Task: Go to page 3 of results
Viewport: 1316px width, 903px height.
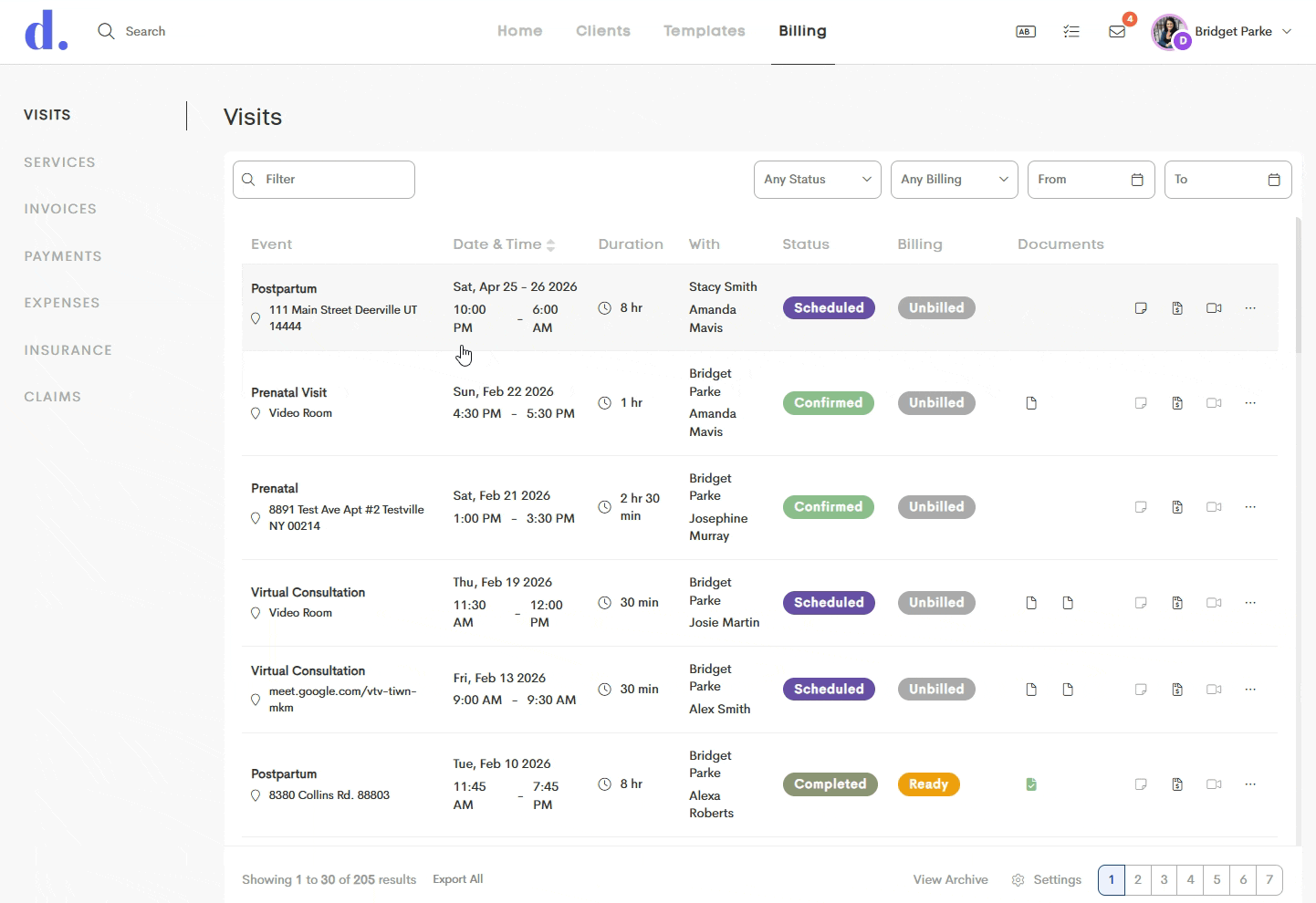Action: (1165, 880)
